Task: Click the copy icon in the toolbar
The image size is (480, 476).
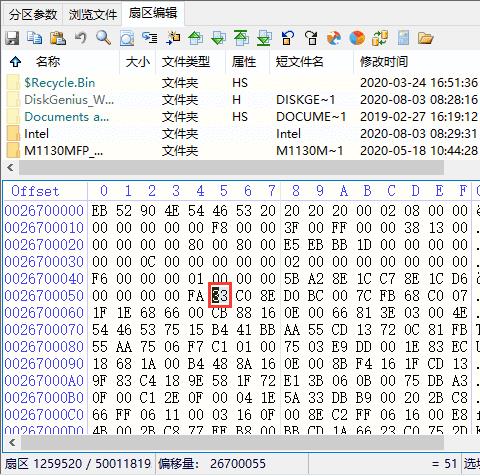Action: (35, 38)
